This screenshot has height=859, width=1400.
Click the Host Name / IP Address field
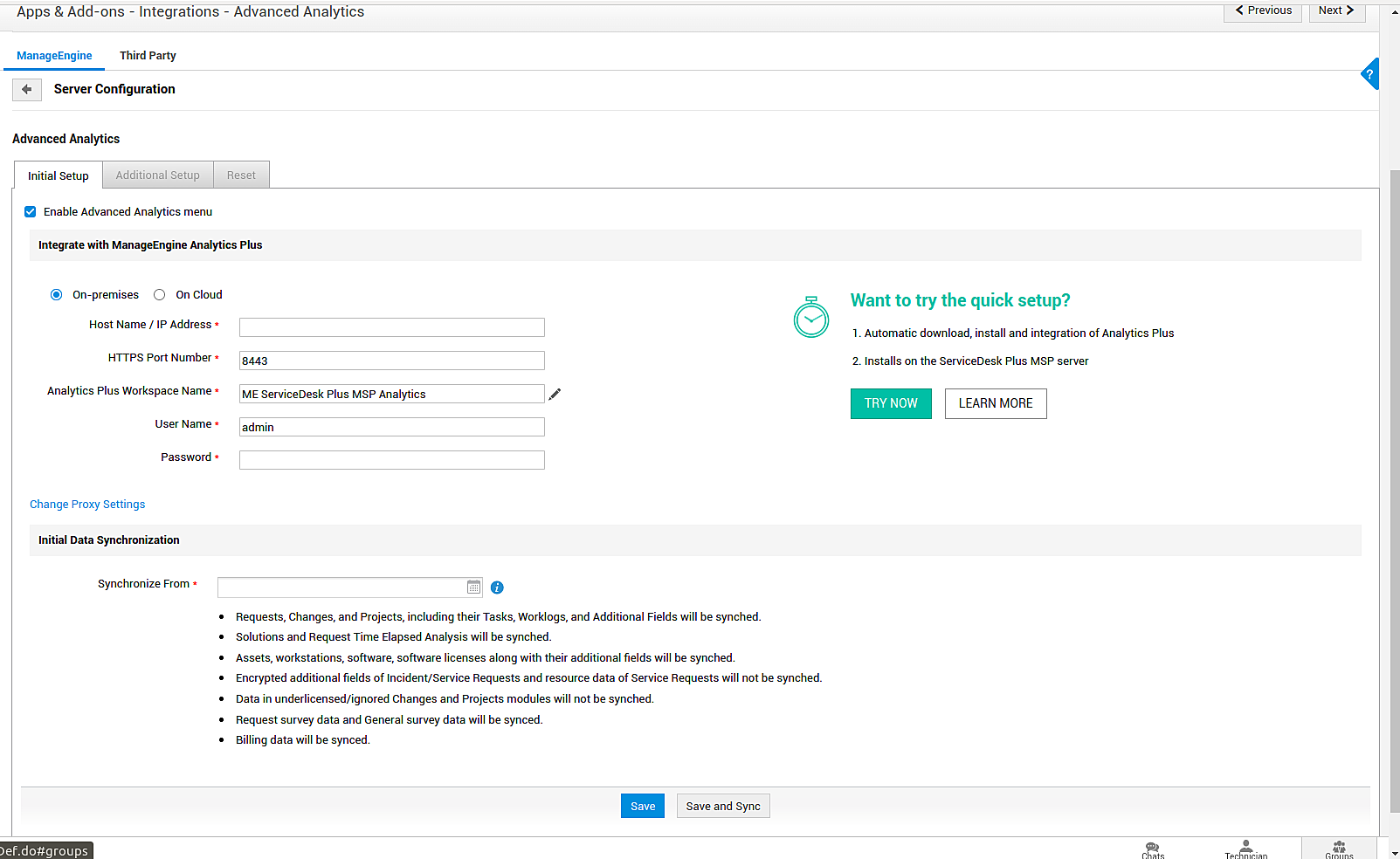(391, 327)
